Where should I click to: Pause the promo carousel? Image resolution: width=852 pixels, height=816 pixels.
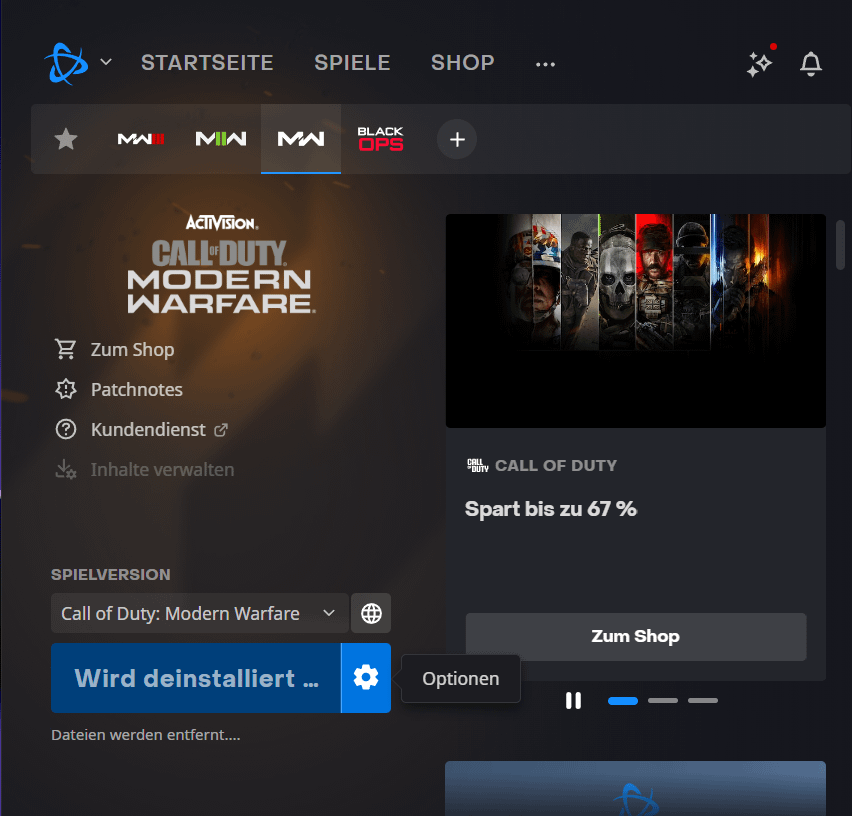pyautogui.click(x=573, y=700)
